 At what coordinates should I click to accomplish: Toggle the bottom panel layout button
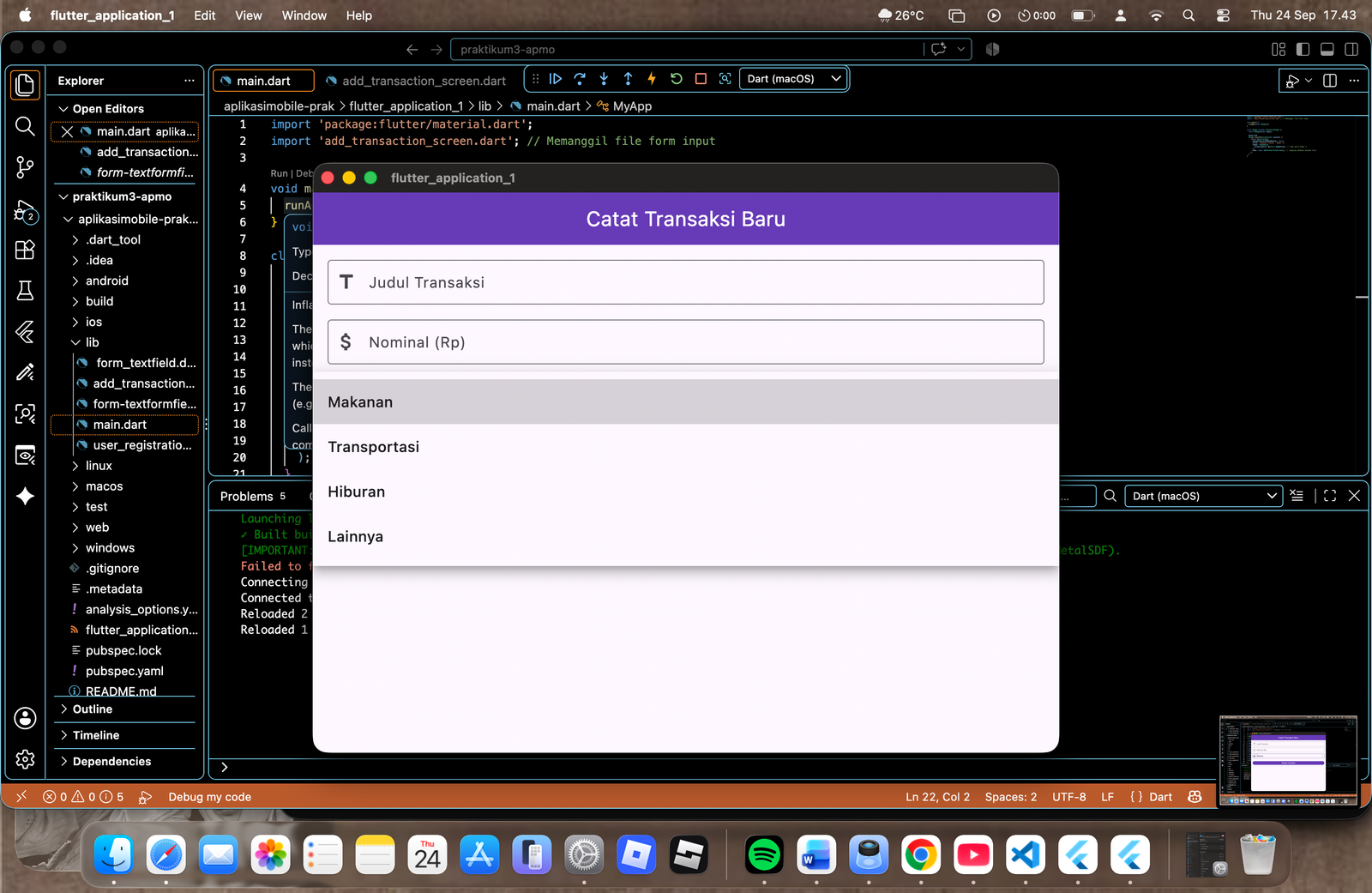(x=1327, y=50)
